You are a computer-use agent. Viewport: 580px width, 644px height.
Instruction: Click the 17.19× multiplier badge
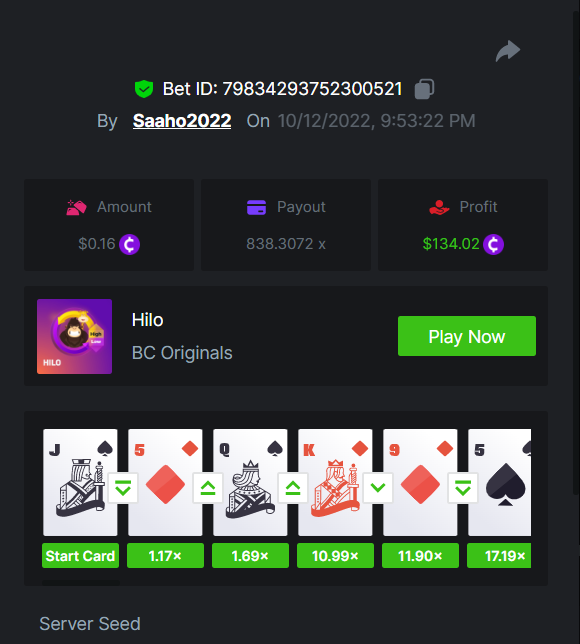pyautogui.click(x=499, y=556)
